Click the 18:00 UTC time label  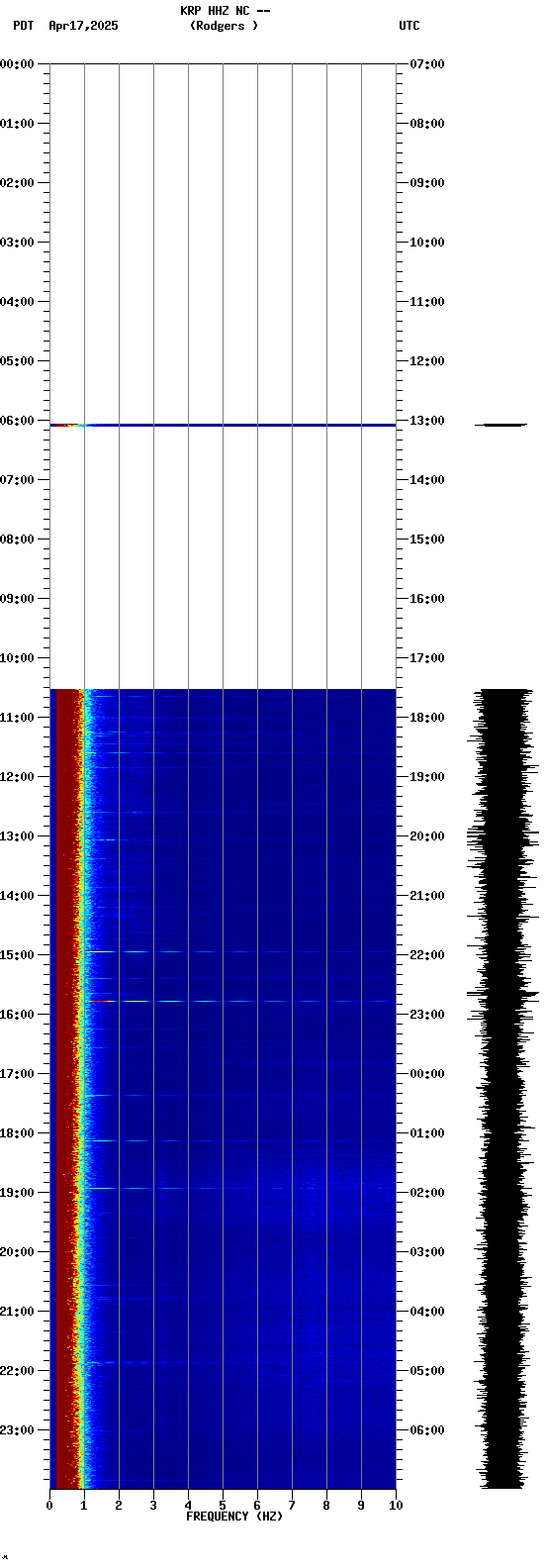click(427, 718)
